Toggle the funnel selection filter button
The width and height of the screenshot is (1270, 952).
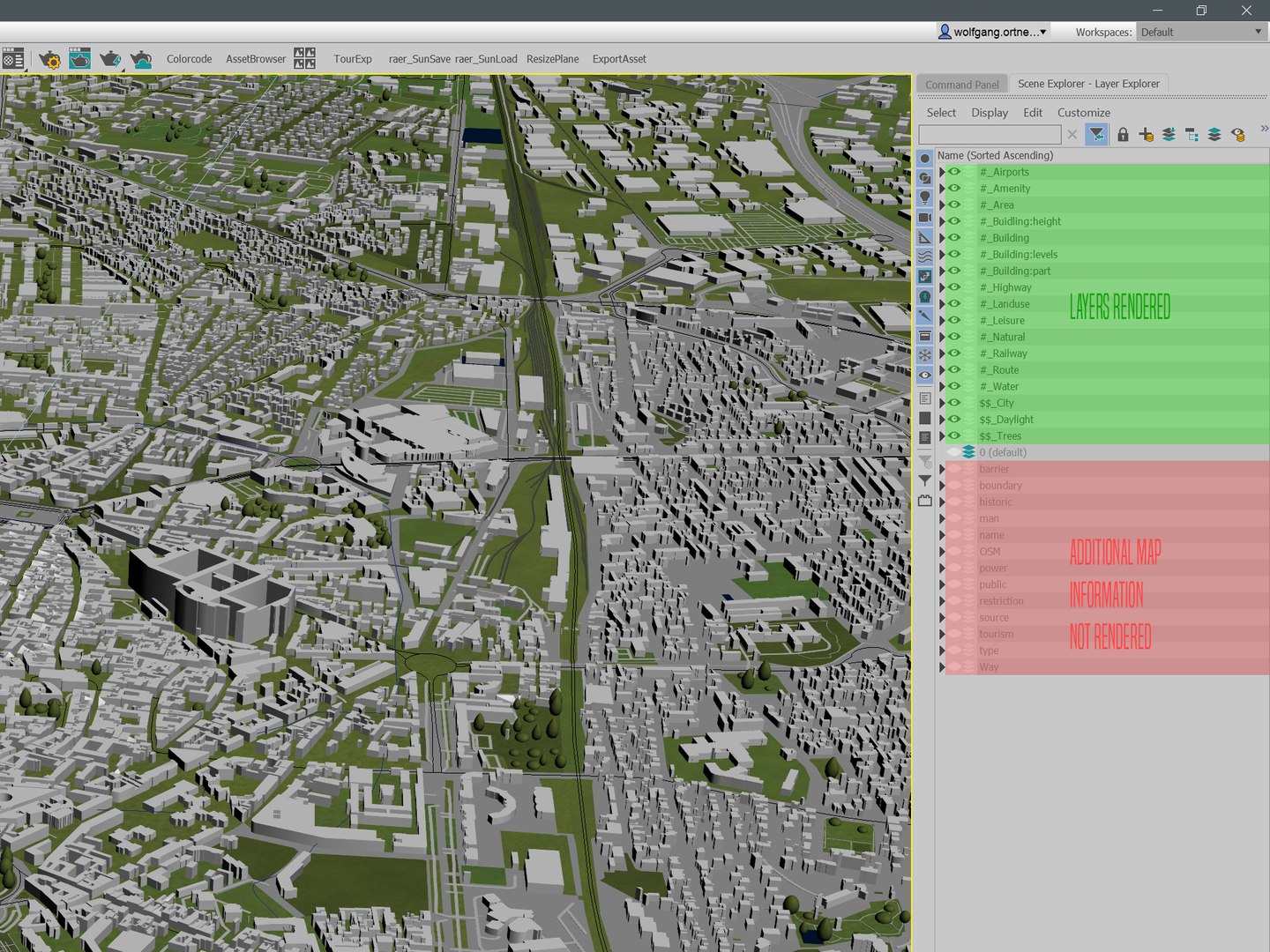[1096, 134]
